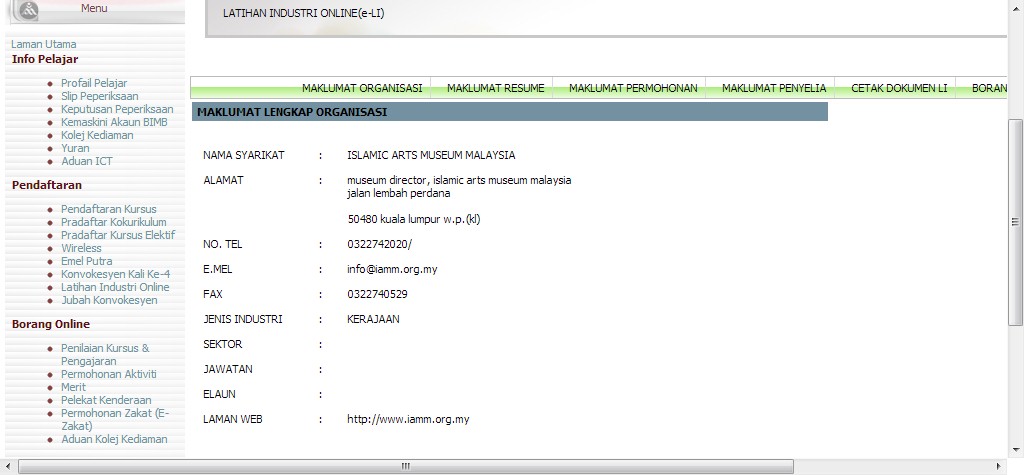This screenshot has width=1024, height=475.
Task: Click the phone number 0322742020/
Action: tap(379, 244)
